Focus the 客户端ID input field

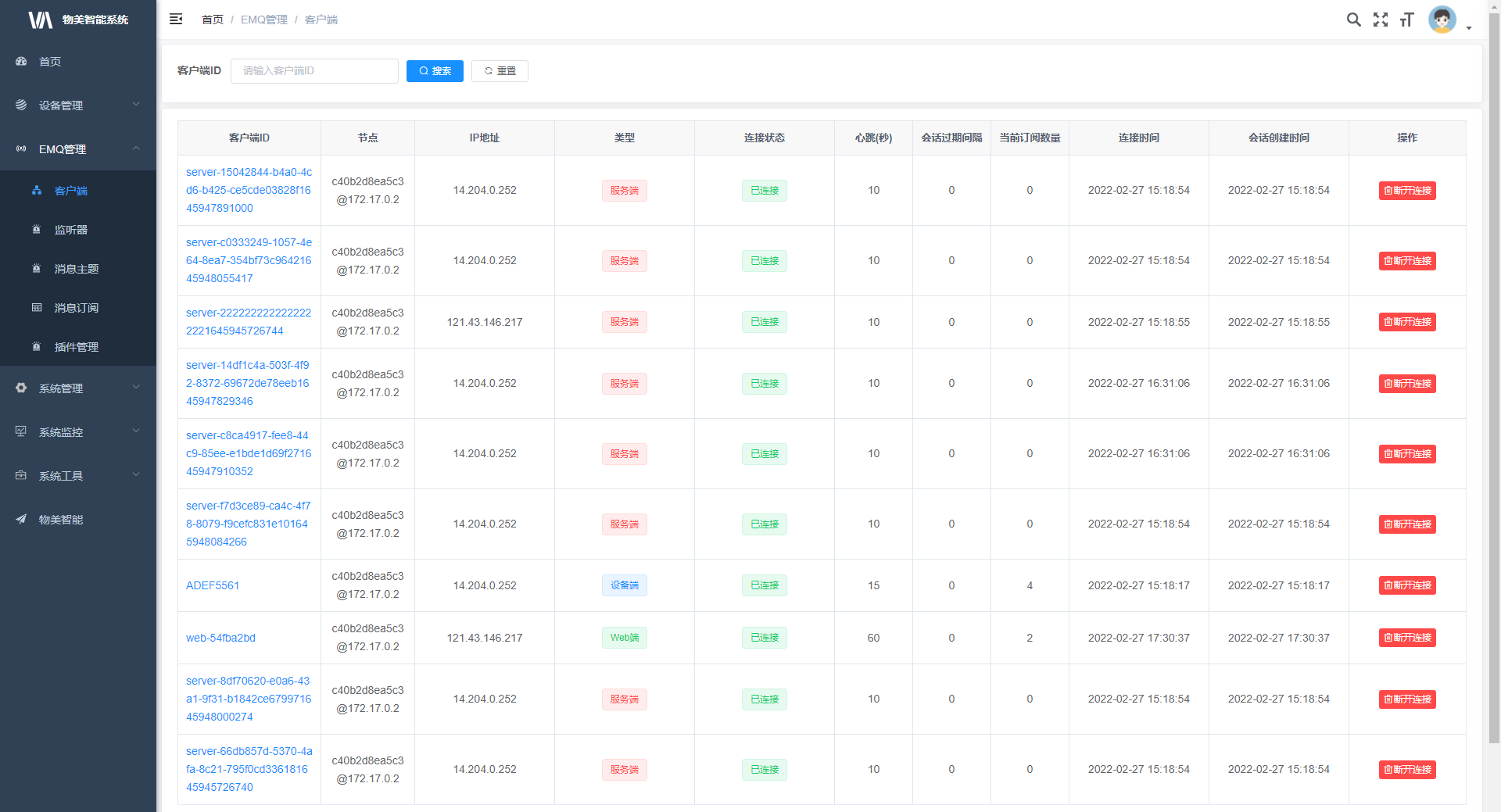point(314,71)
